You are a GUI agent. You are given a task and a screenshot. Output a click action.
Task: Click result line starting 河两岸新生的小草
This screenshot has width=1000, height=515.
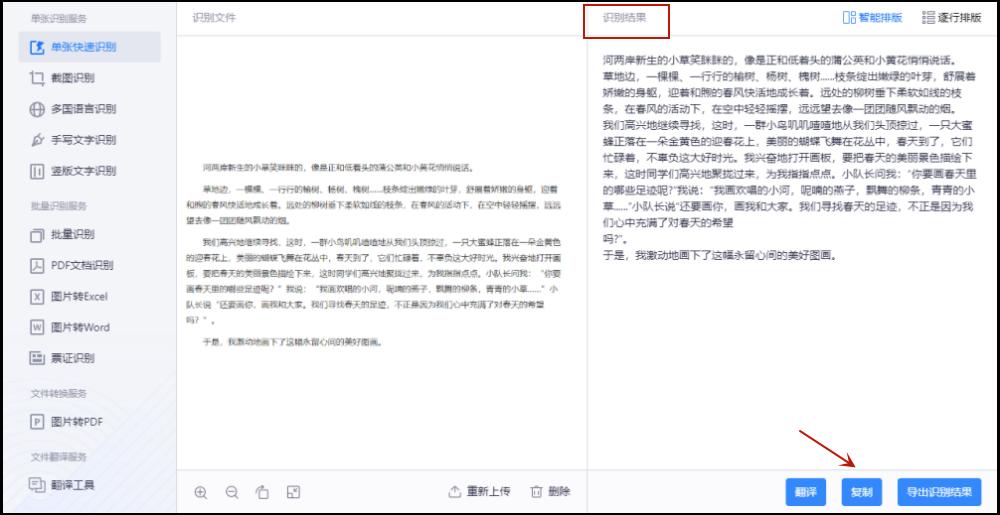pos(779,61)
